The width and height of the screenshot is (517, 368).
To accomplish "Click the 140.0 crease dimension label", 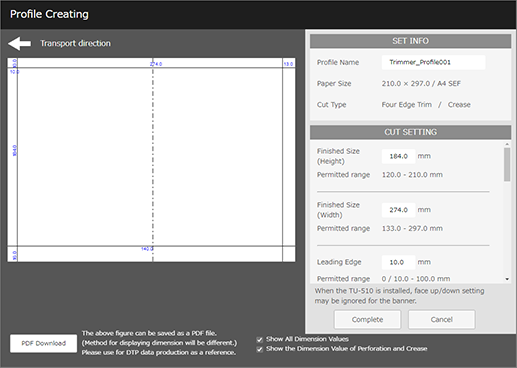I will click(x=147, y=249).
